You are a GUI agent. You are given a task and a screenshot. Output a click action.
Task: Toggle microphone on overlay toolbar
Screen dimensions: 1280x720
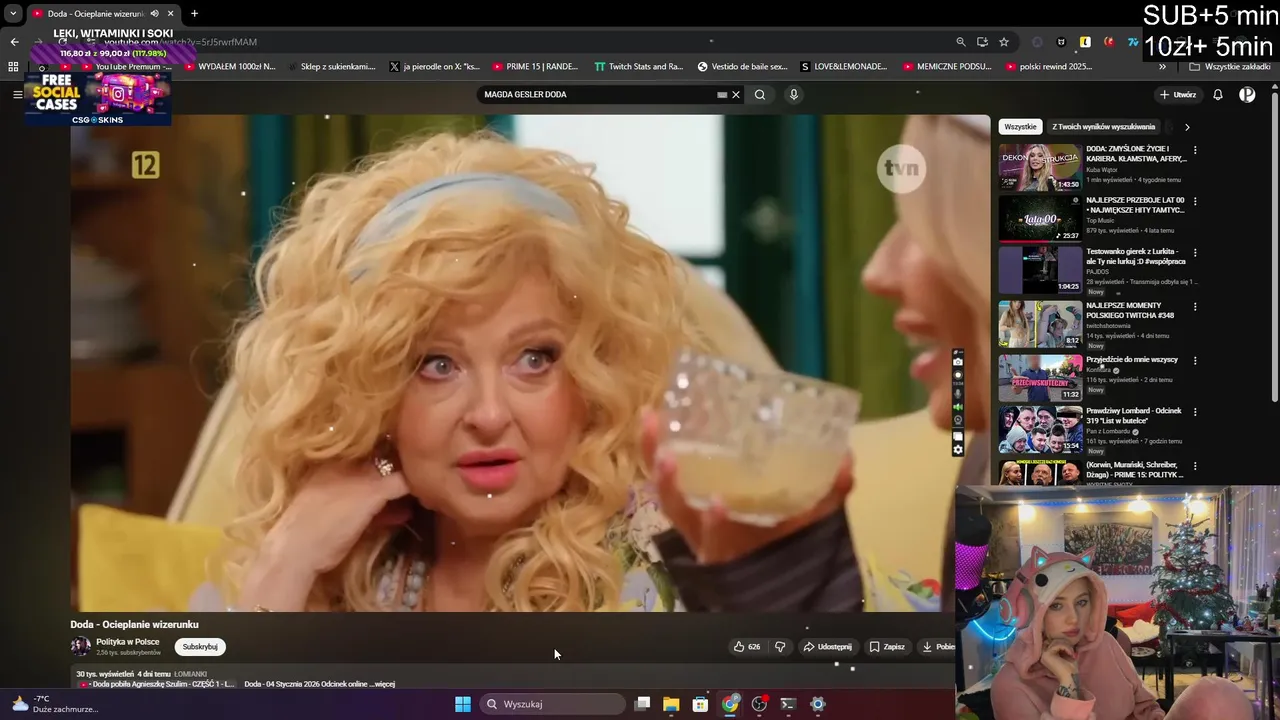click(958, 394)
